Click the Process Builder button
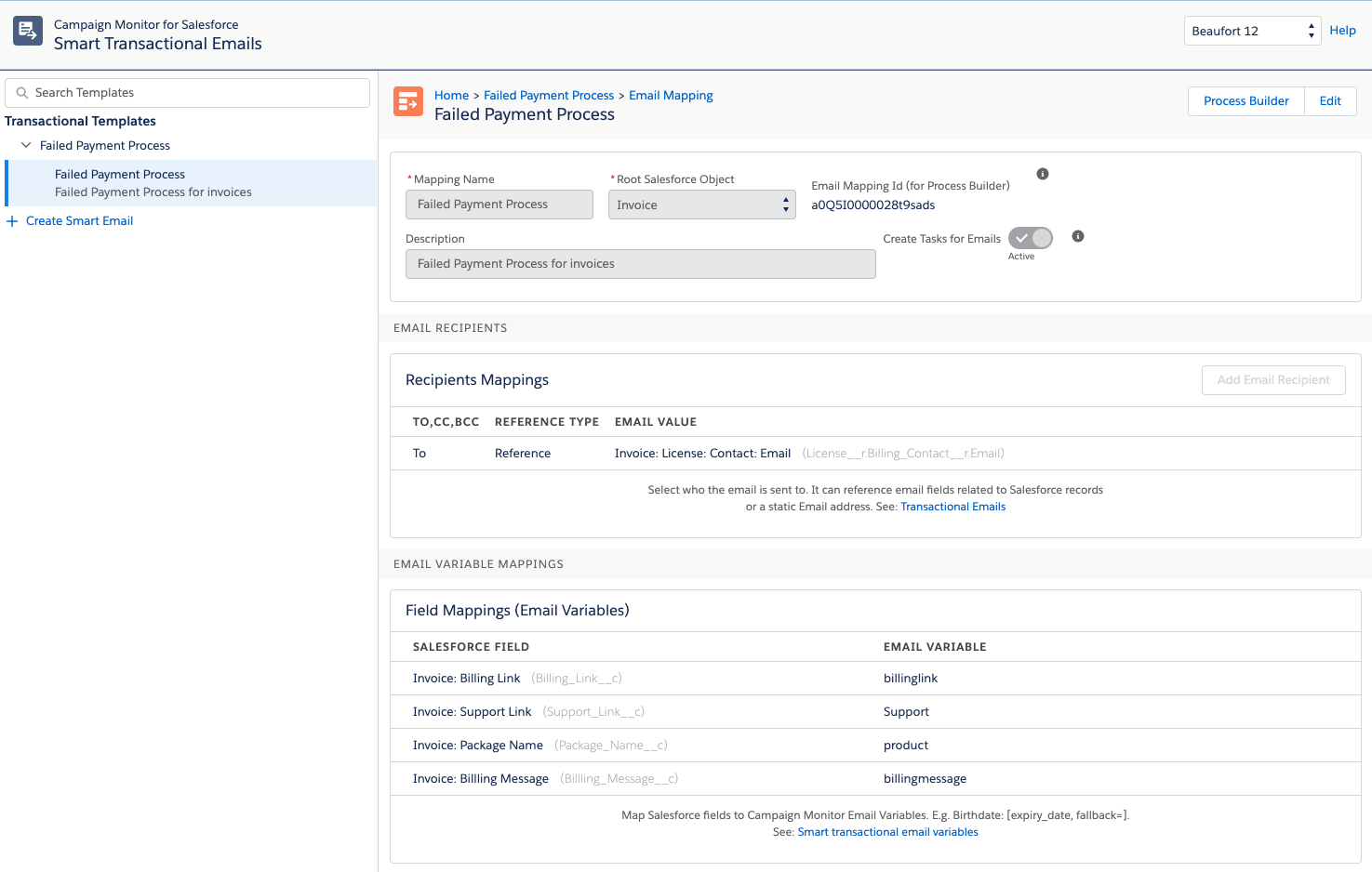The width and height of the screenshot is (1372, 872). [x=1245, y=101]
